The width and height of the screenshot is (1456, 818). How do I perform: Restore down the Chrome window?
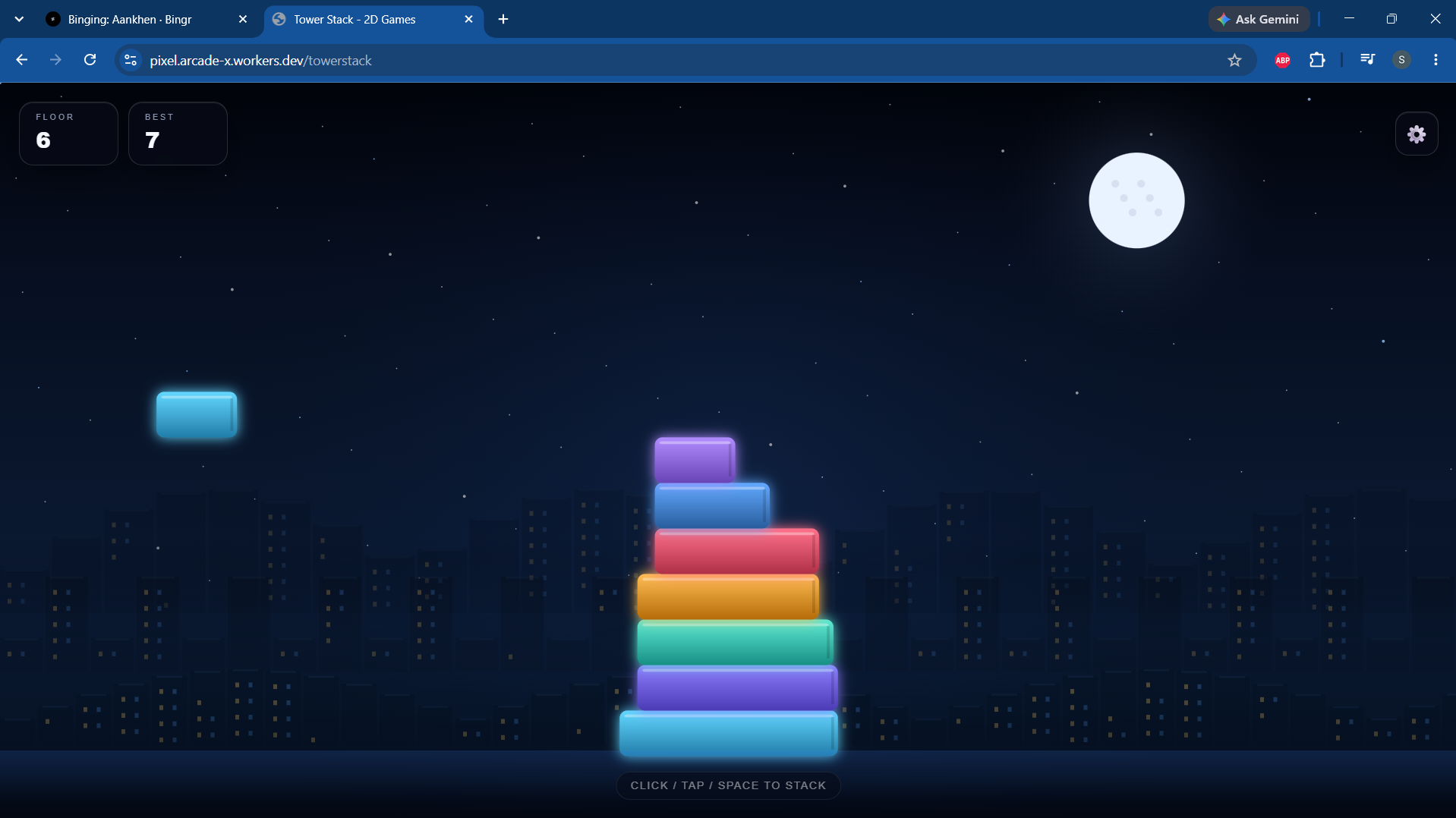tap(1391, 19)
